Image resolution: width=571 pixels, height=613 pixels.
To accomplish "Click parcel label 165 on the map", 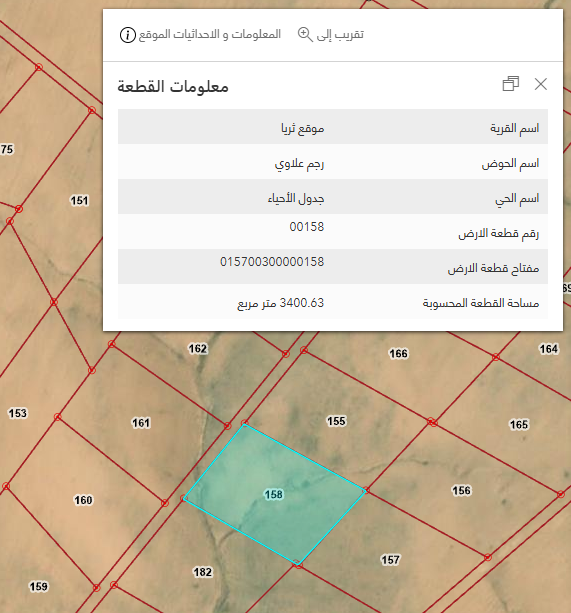I will pyautogui.click(x=519, y=424).
